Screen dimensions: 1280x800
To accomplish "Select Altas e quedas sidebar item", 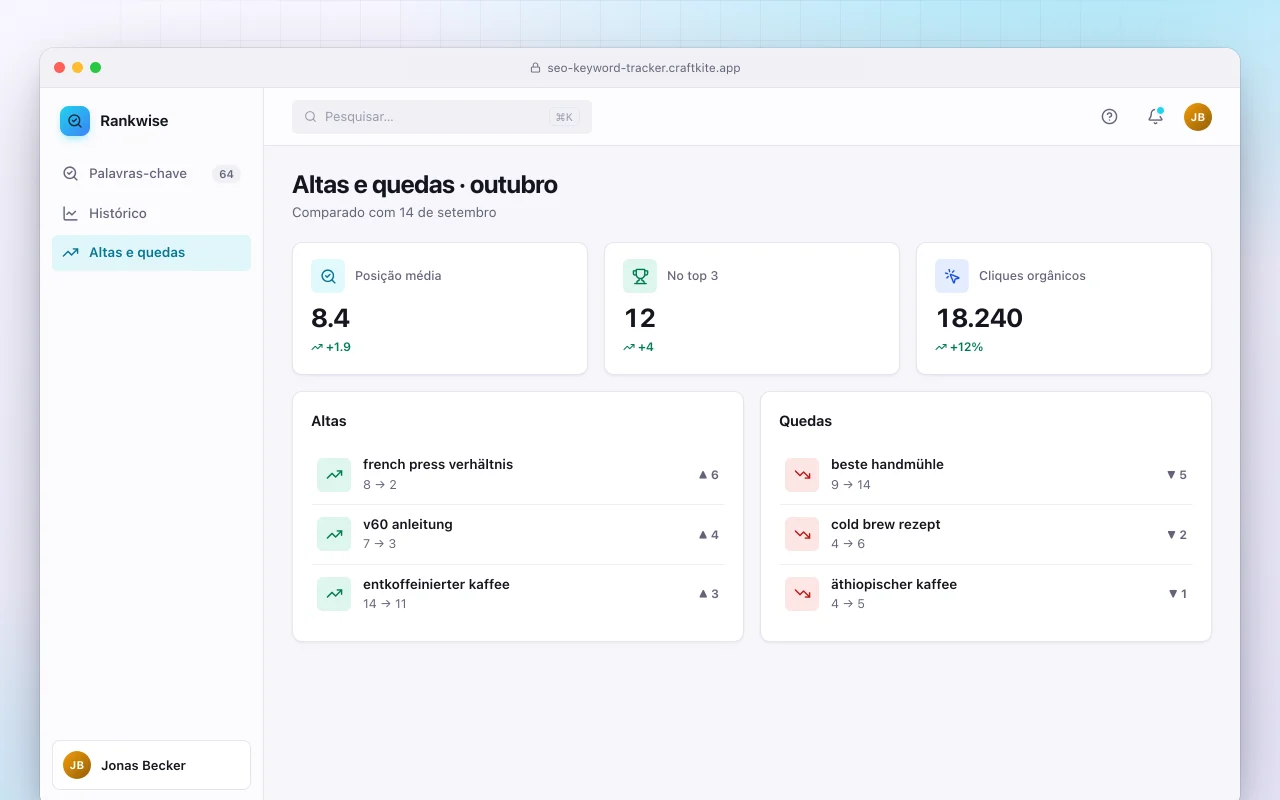I will [x=151, y=253].
